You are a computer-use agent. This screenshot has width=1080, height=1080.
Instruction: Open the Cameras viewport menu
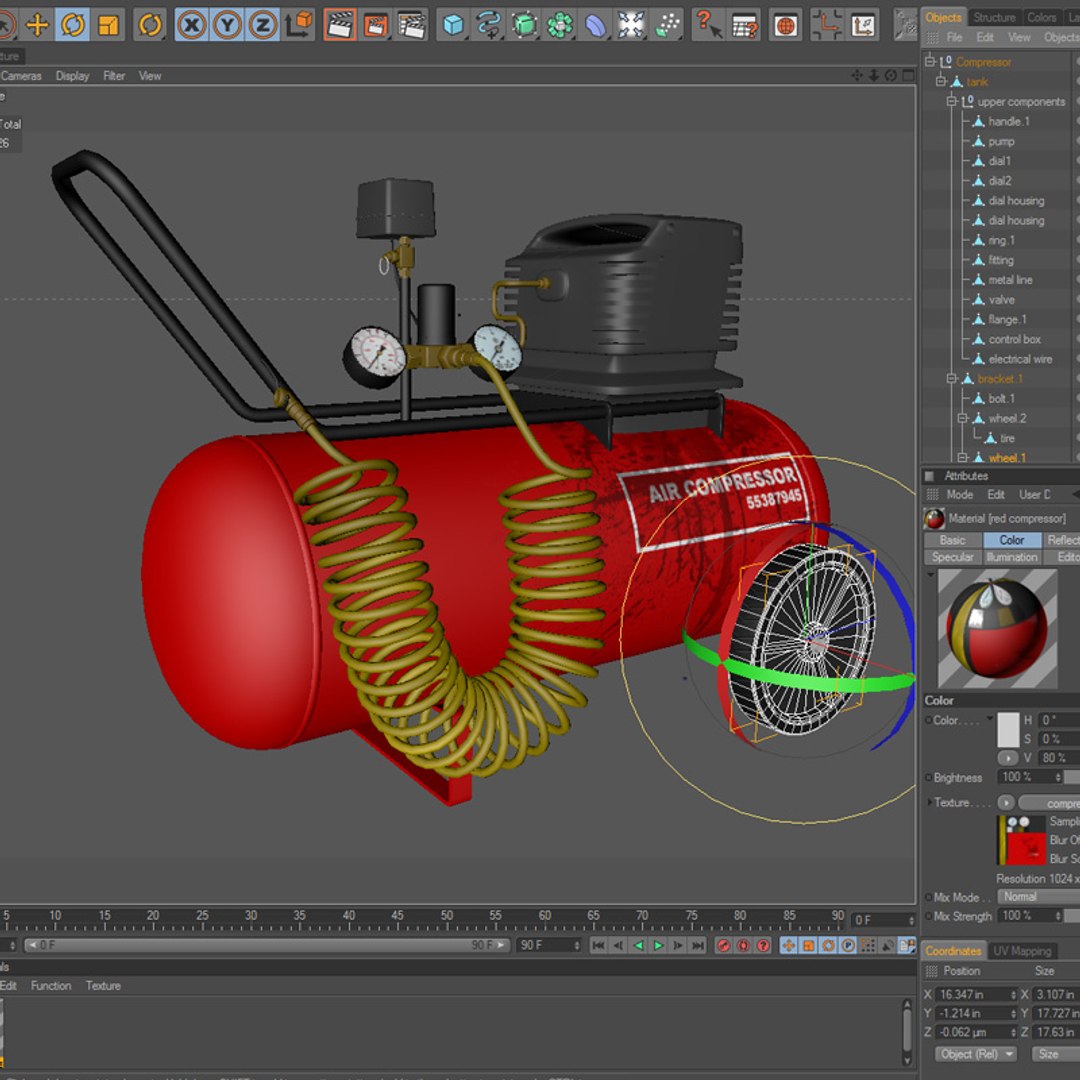coord(21,76)
